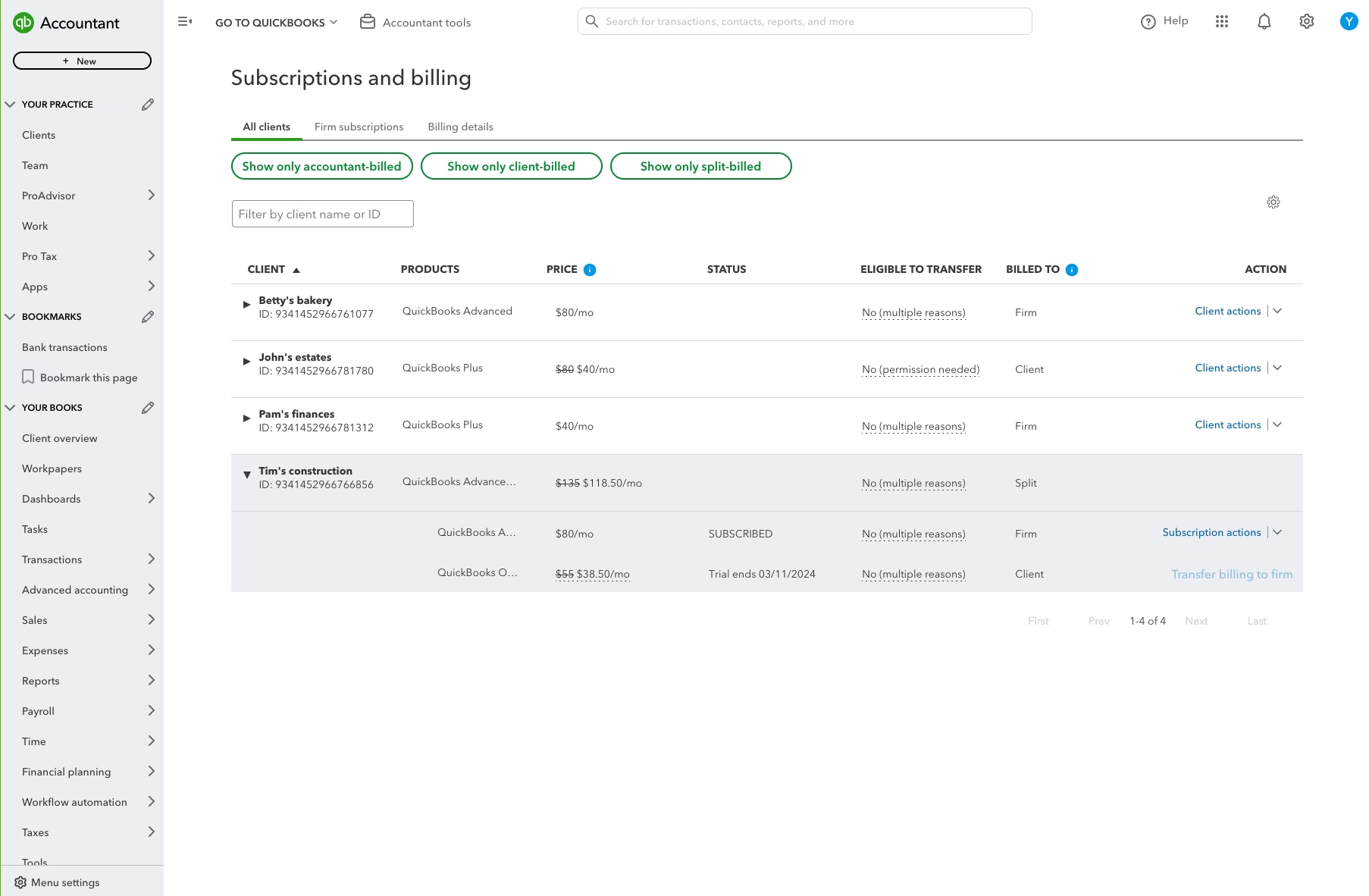The height and width of the screenshot is (896, 1369).
Task: Toggle Show only accountant-billed filter
Action: [x=321, y=166]
